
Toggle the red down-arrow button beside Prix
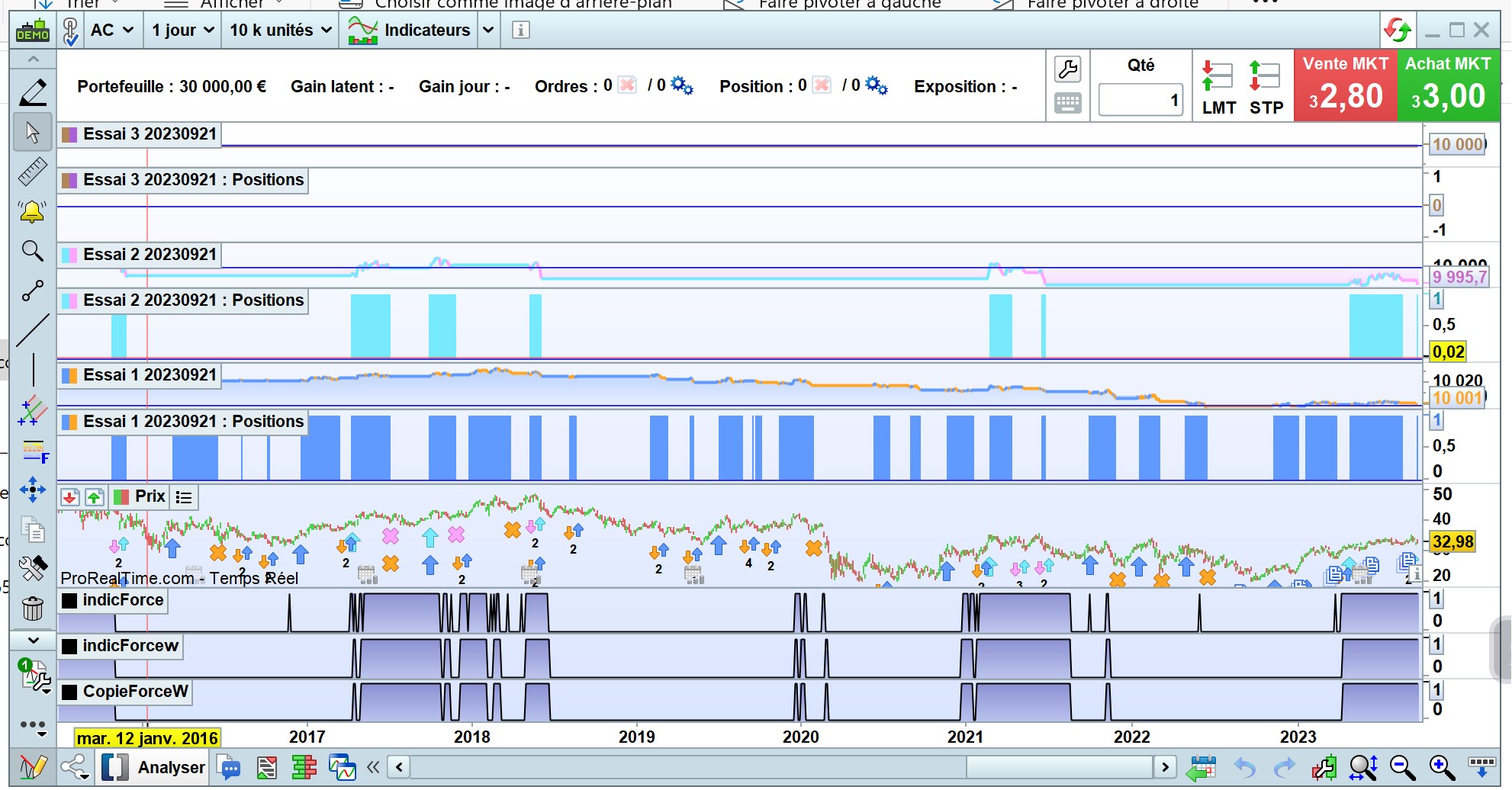coord(69,497)
